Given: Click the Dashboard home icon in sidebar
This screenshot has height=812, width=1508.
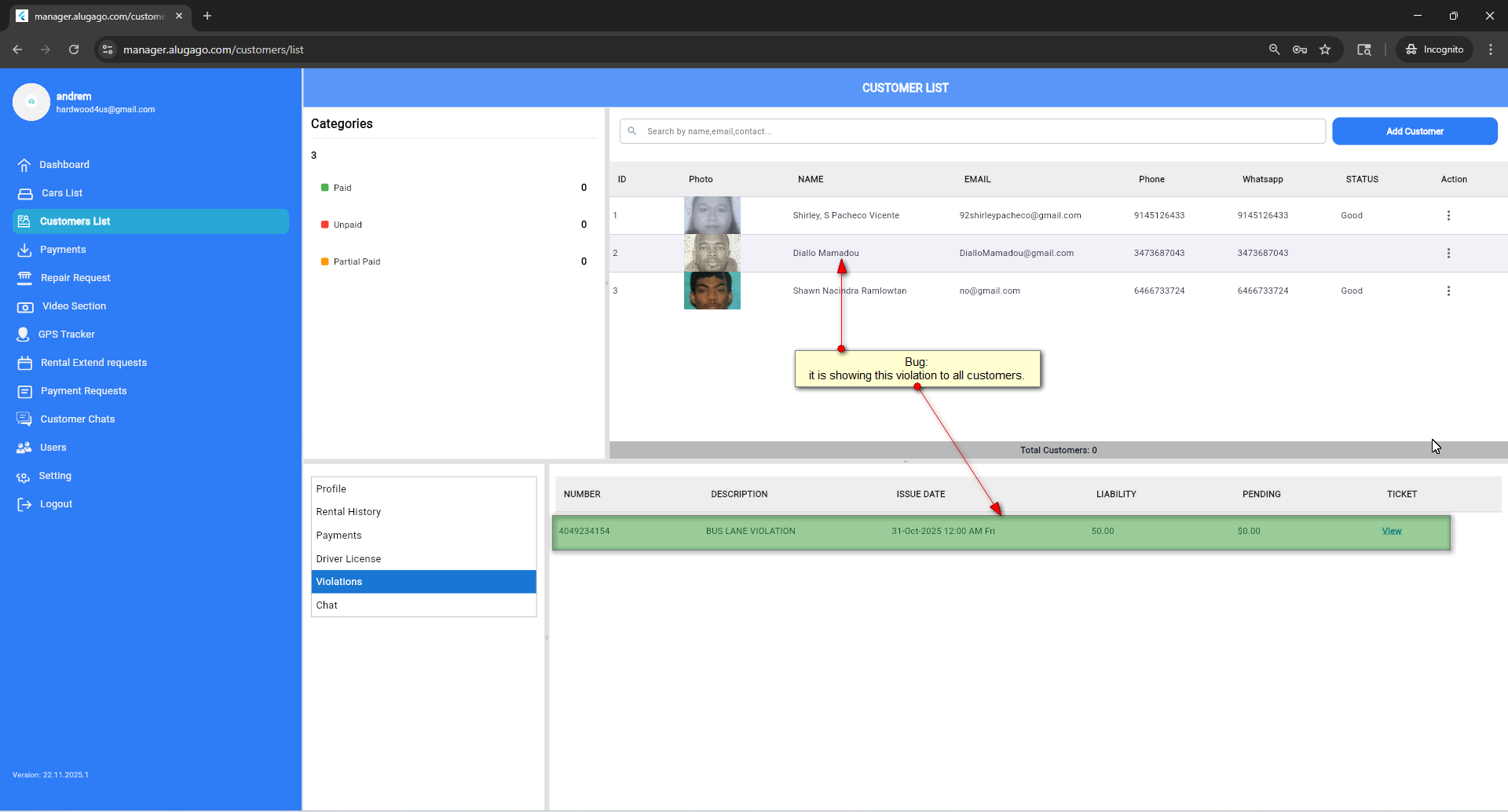Looking at the screenshot, I should pos(24,165).
